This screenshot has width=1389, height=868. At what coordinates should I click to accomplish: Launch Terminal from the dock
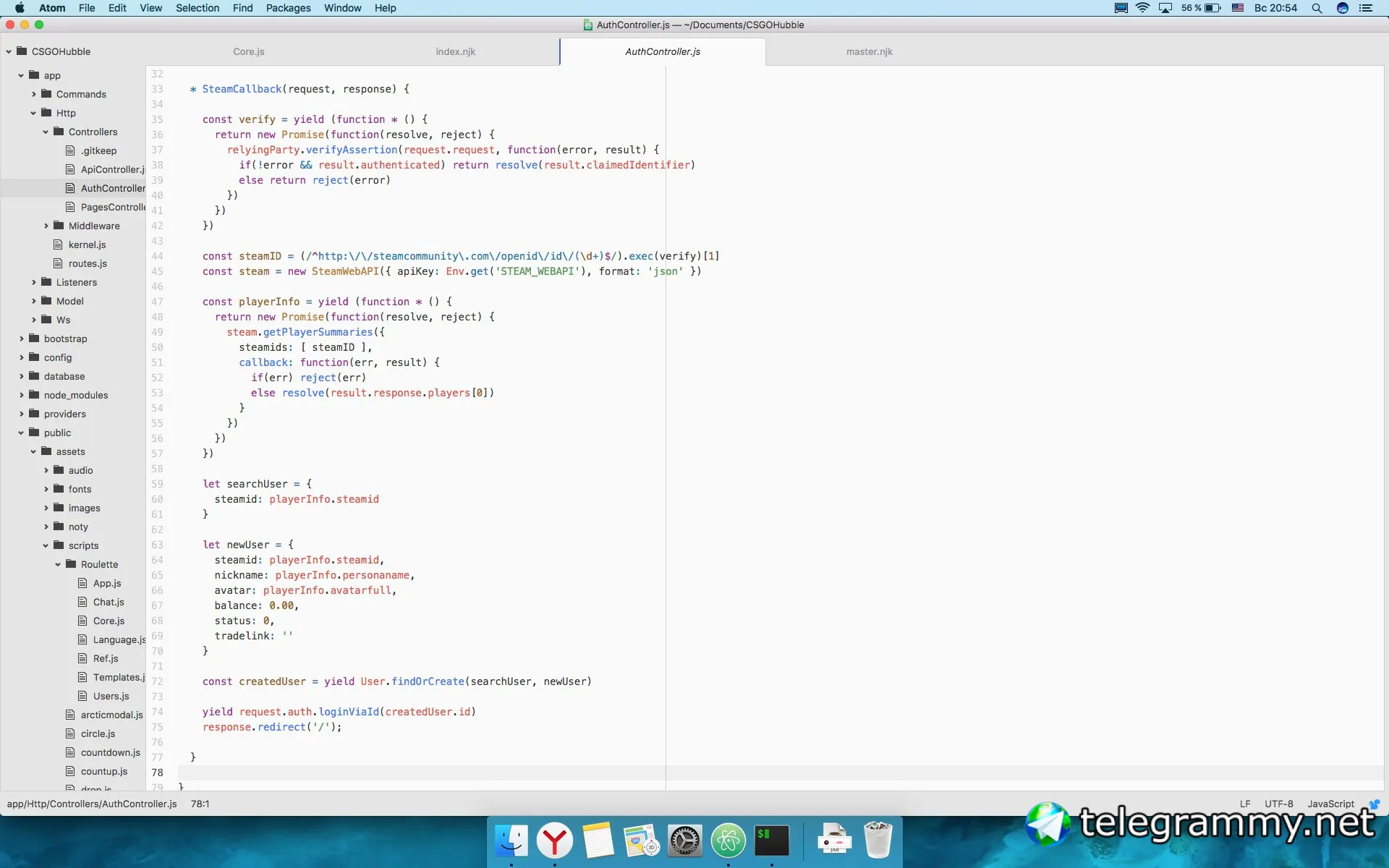coord(771,841)
